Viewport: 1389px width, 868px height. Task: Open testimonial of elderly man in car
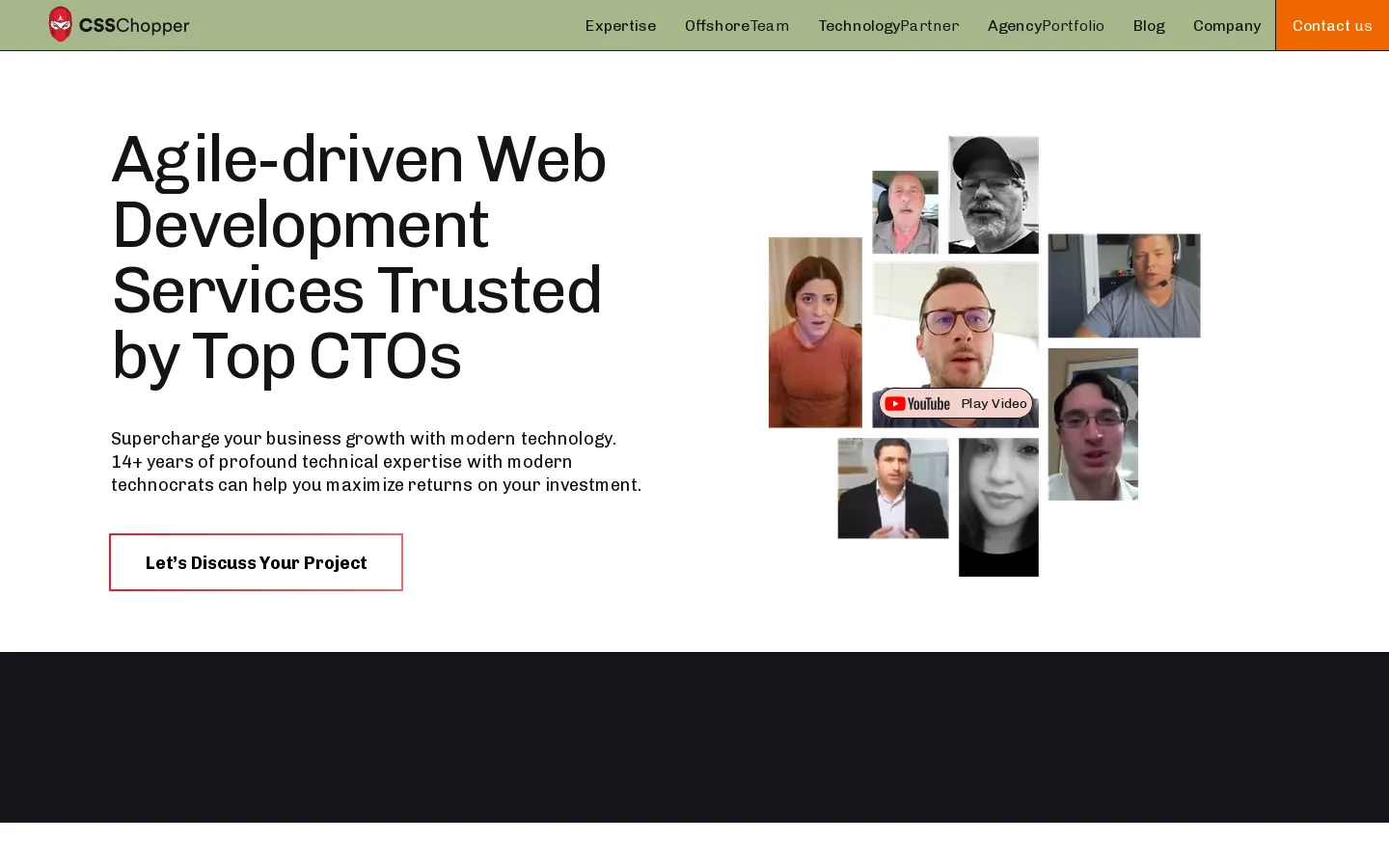click(x=905, y=212)
